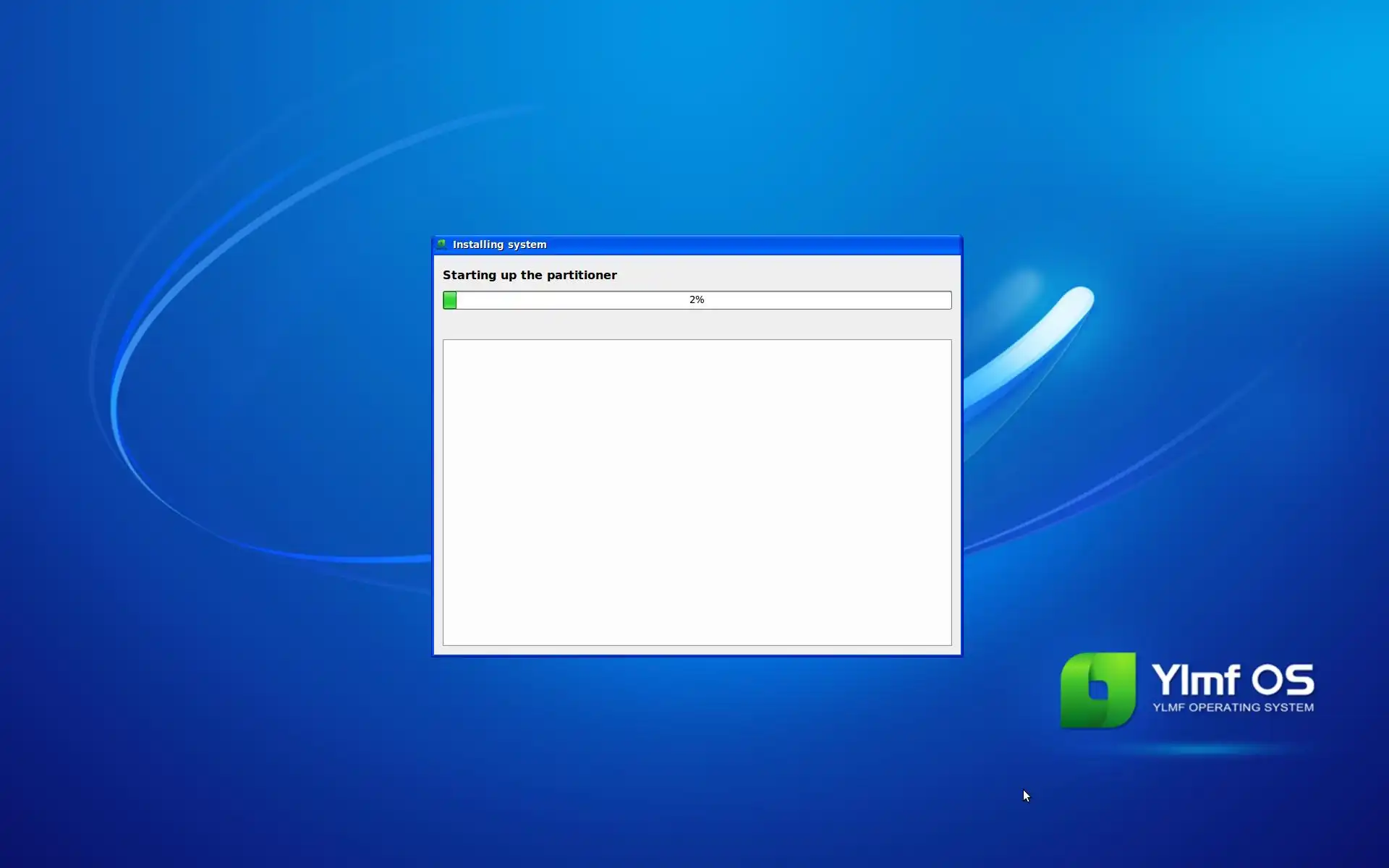Click the word "system" in window title

tap(527, 244)
